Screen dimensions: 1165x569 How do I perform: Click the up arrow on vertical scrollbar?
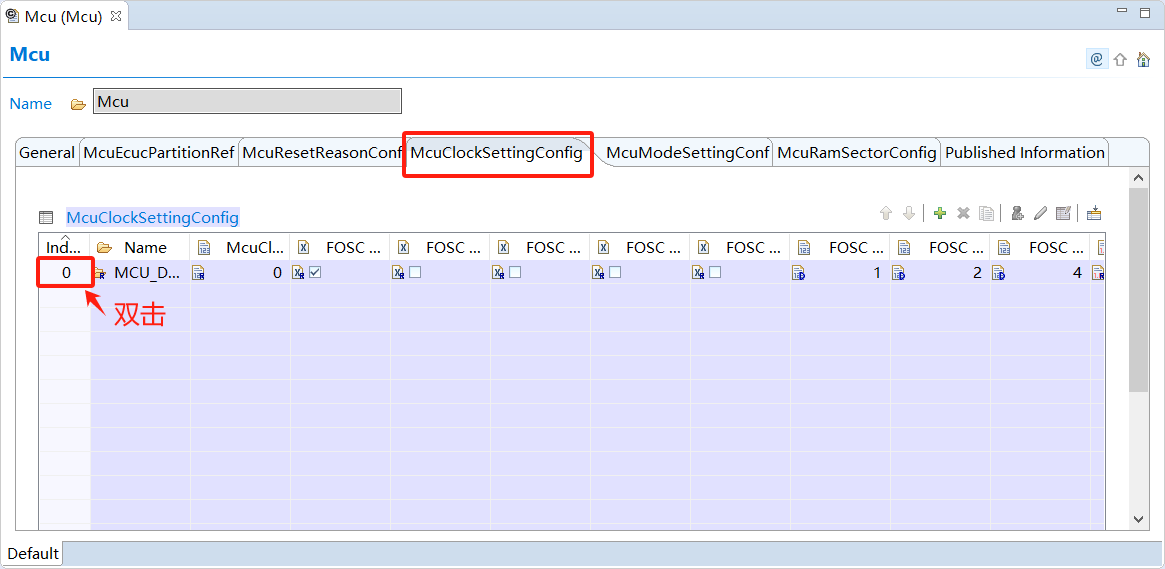click(1138, 177)
